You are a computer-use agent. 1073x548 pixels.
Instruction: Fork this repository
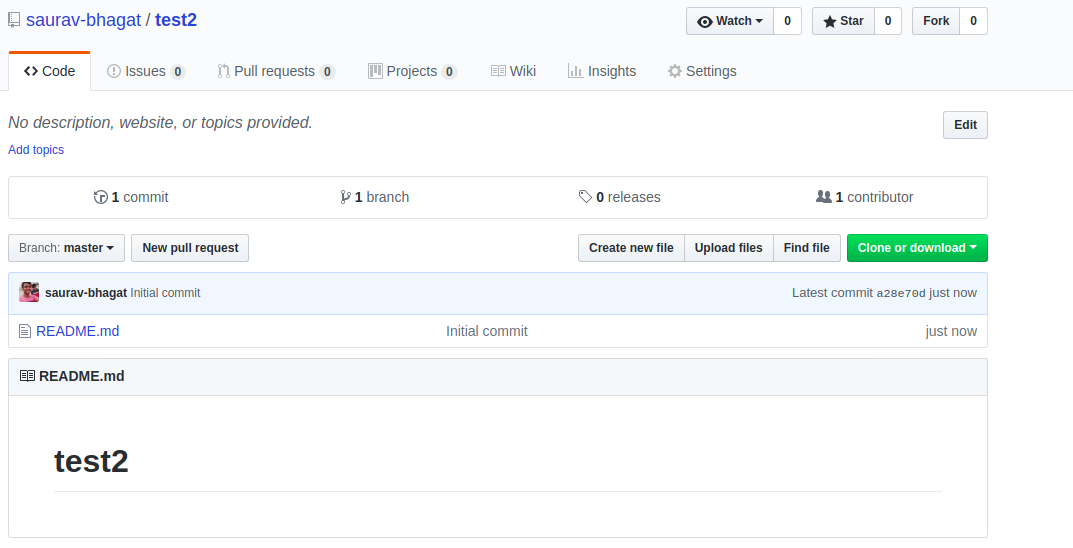(935, 21)
